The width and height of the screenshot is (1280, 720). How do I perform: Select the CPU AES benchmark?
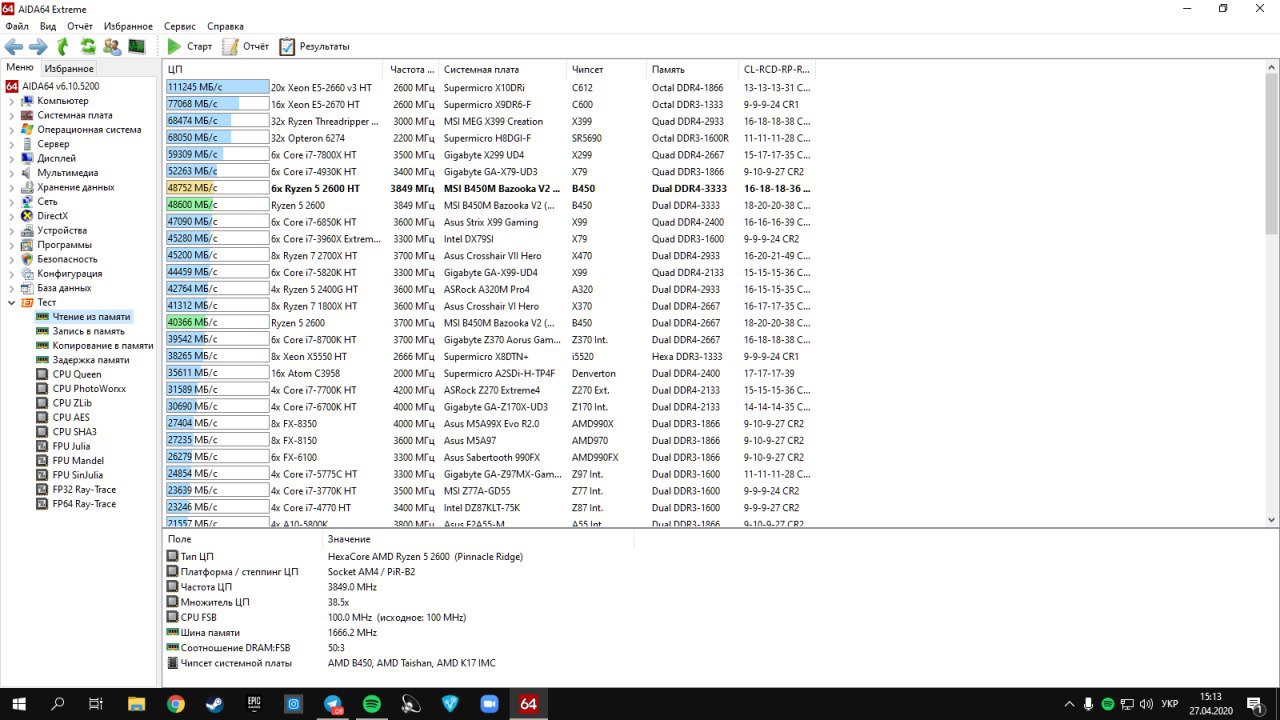tap(71, 417)
